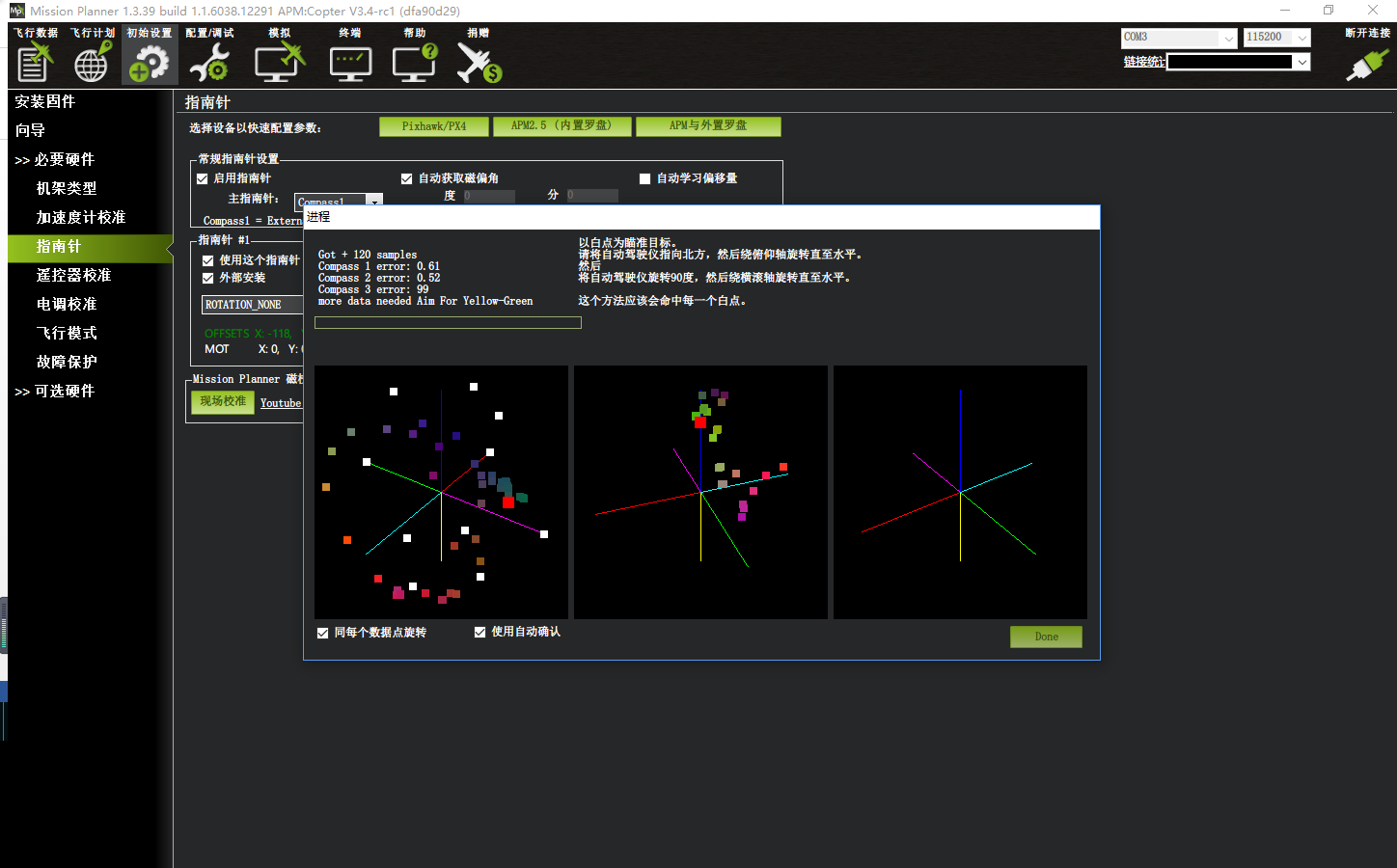Click the Pixhawk/PX4 preset button

pos(434,126)
